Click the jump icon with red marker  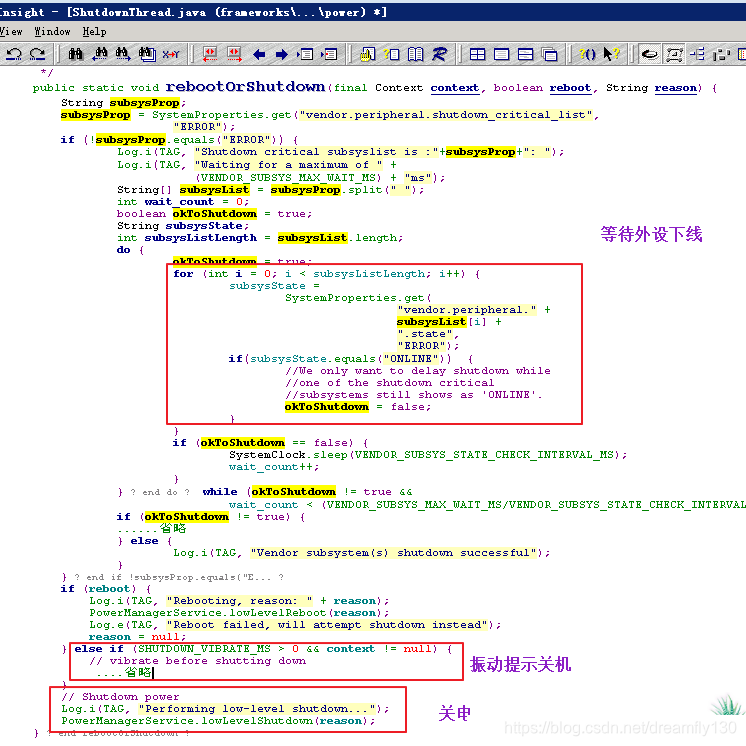pos(329,54)
